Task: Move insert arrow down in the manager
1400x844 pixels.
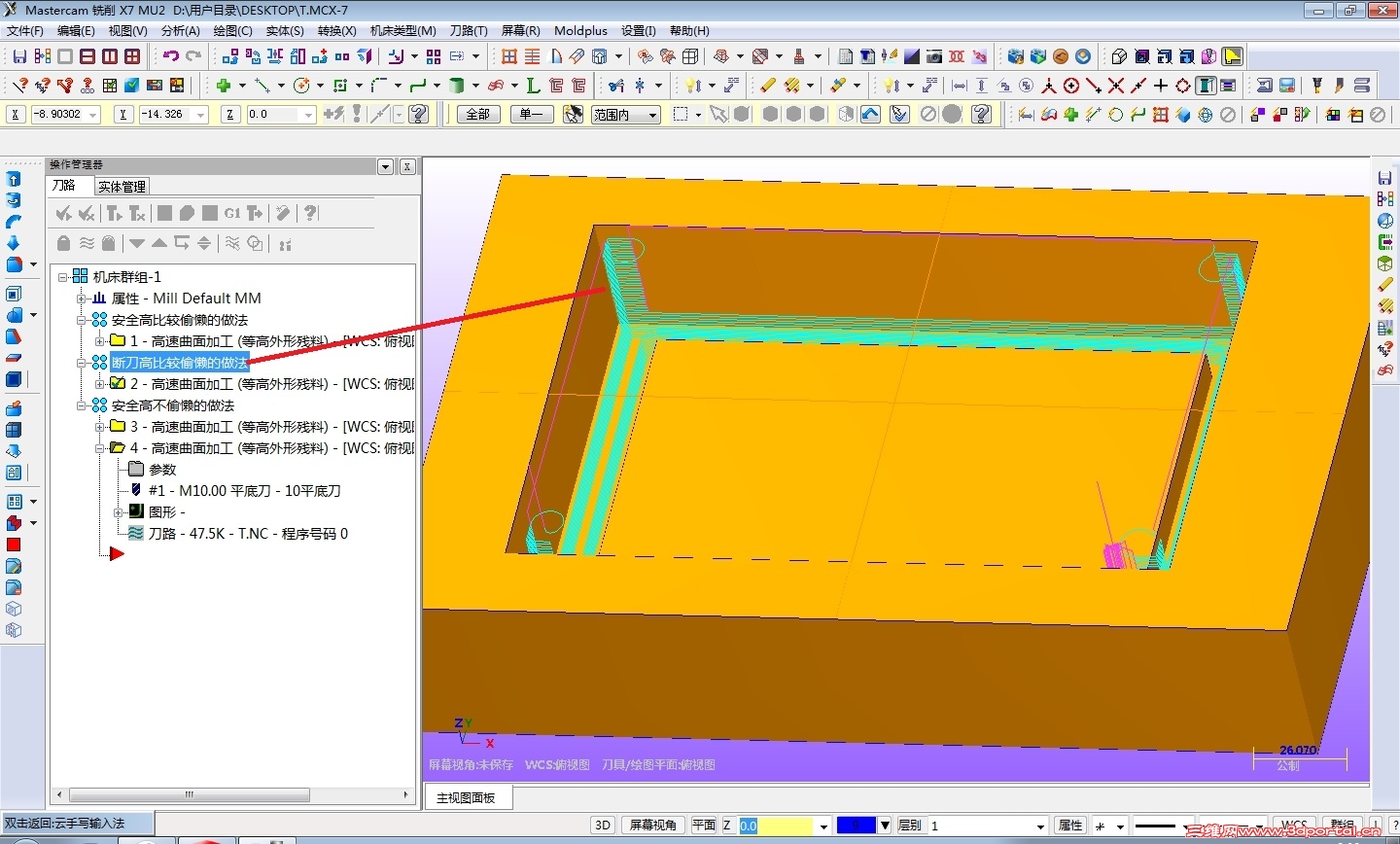Action: tap(137, 243)
